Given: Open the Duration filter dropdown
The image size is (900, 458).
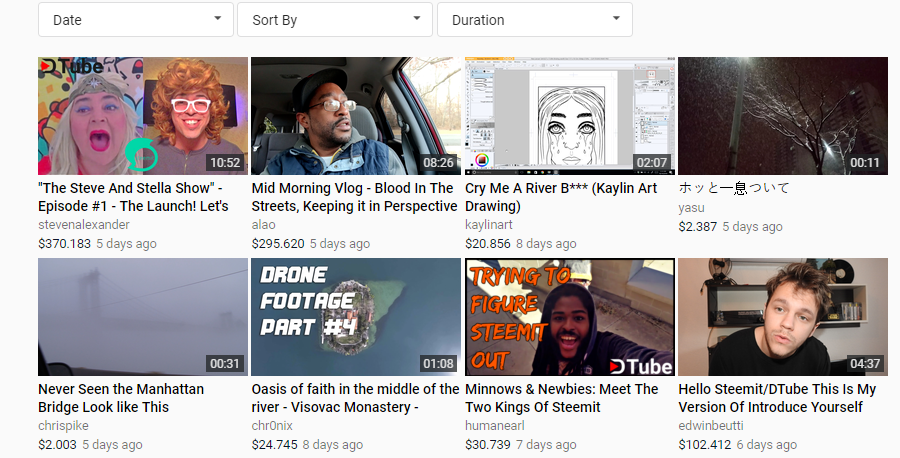Looking at the screenshot, I should 535,20.
